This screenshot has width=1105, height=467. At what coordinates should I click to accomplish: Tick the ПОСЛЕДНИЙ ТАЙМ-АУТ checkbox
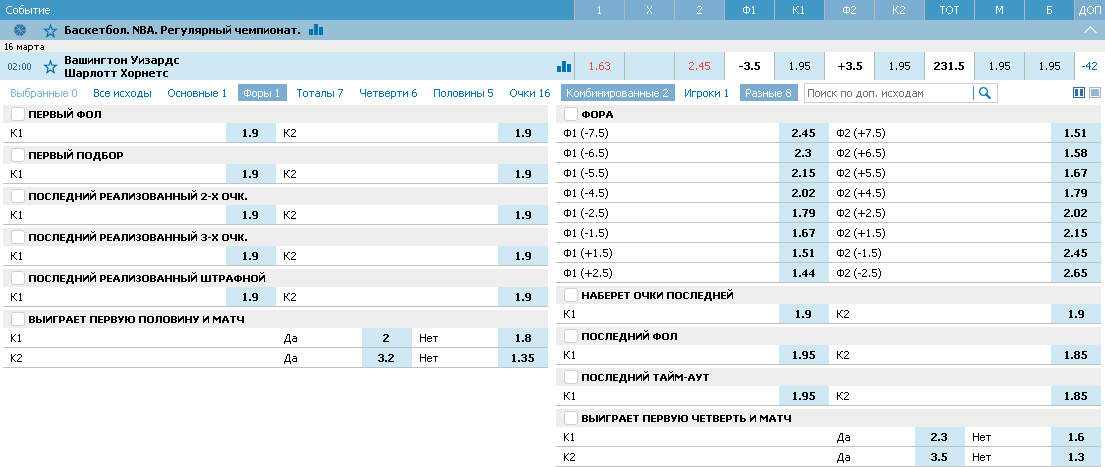(x=571, y=377)
